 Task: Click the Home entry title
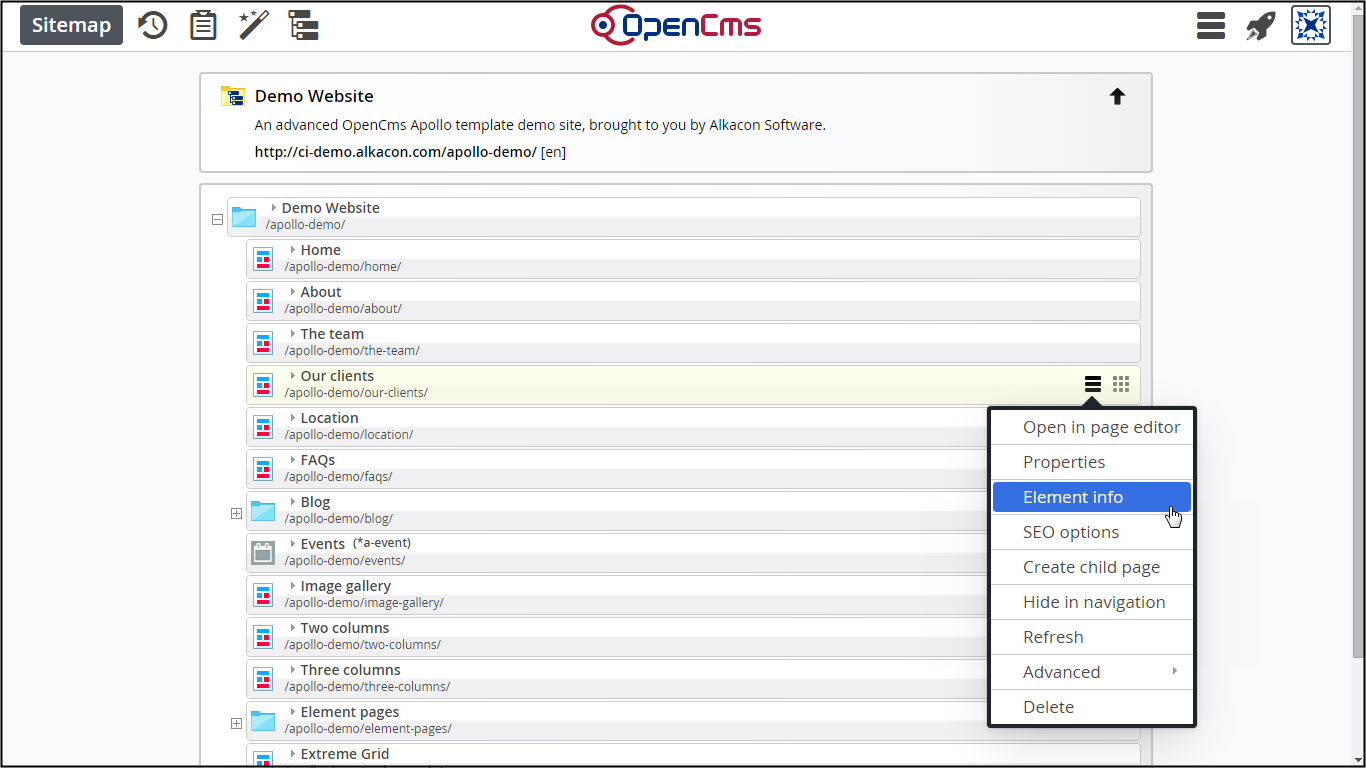(321, 250)
